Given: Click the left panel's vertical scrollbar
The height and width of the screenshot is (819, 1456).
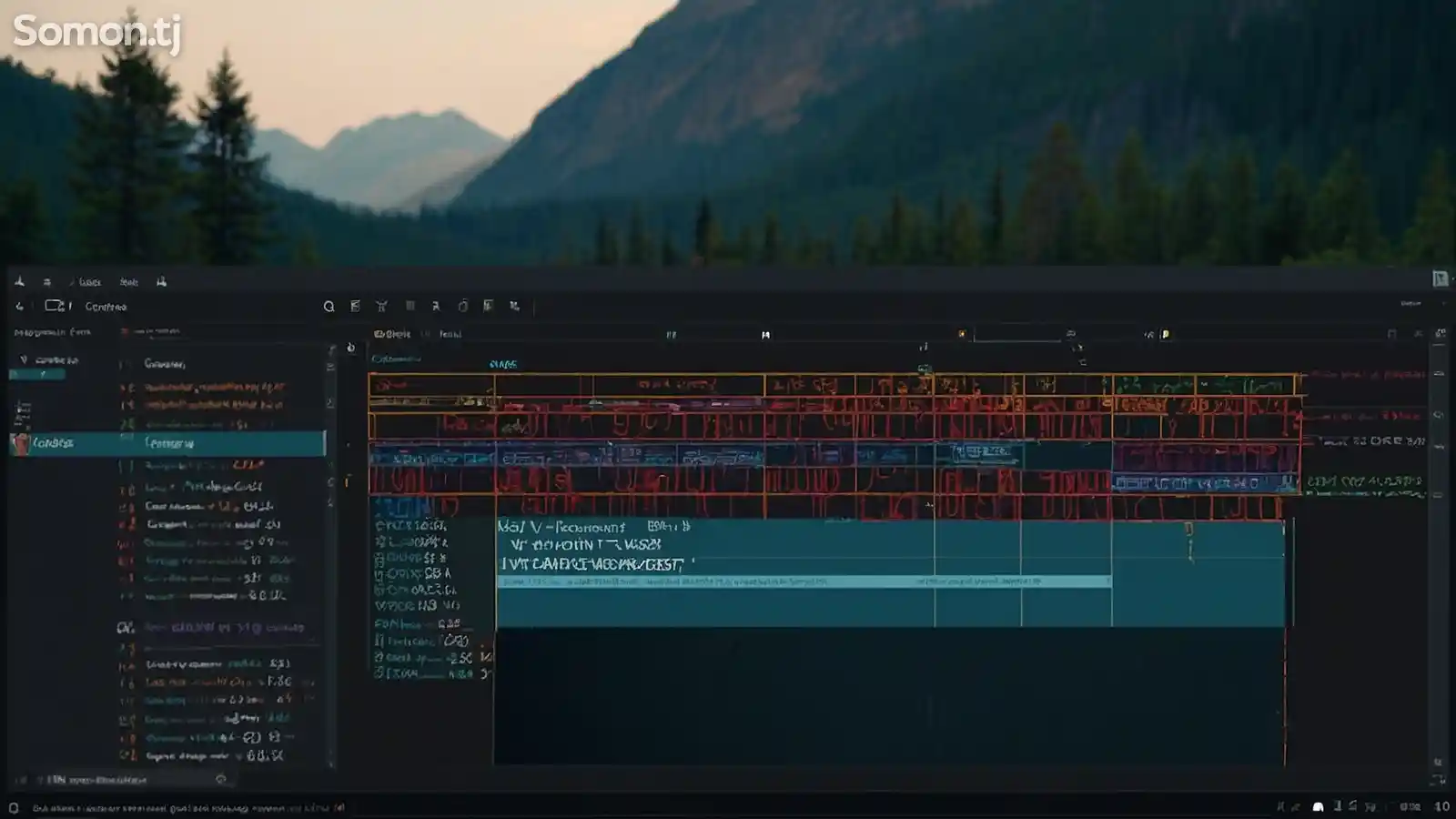Looking at the screenshot, I should (x=330, y=555).
